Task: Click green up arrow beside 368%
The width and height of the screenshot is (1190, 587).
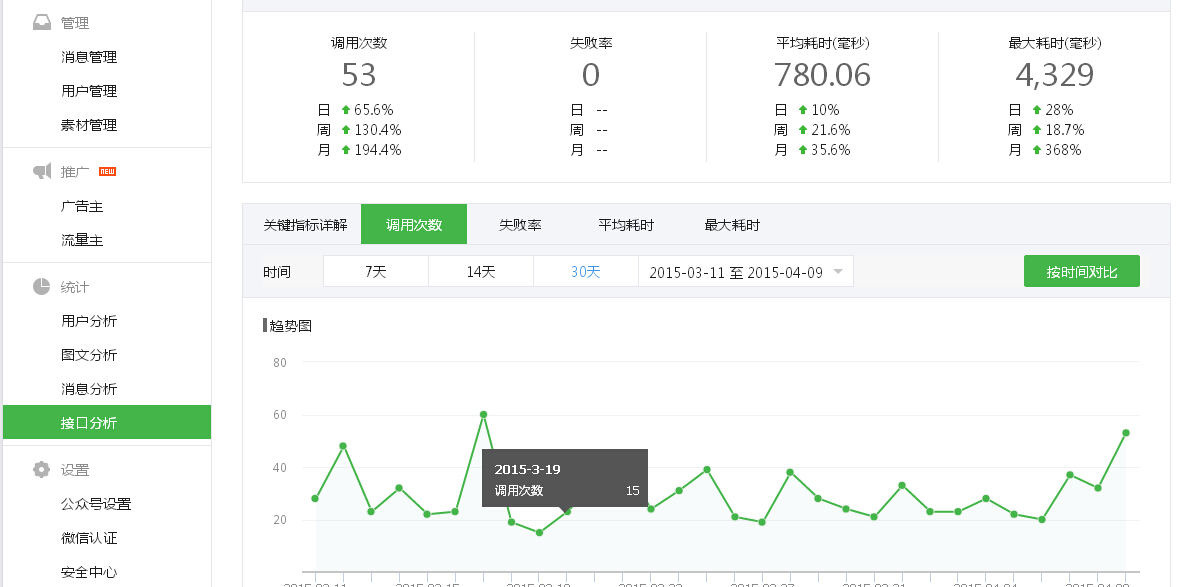Action: click(1035, 150)
